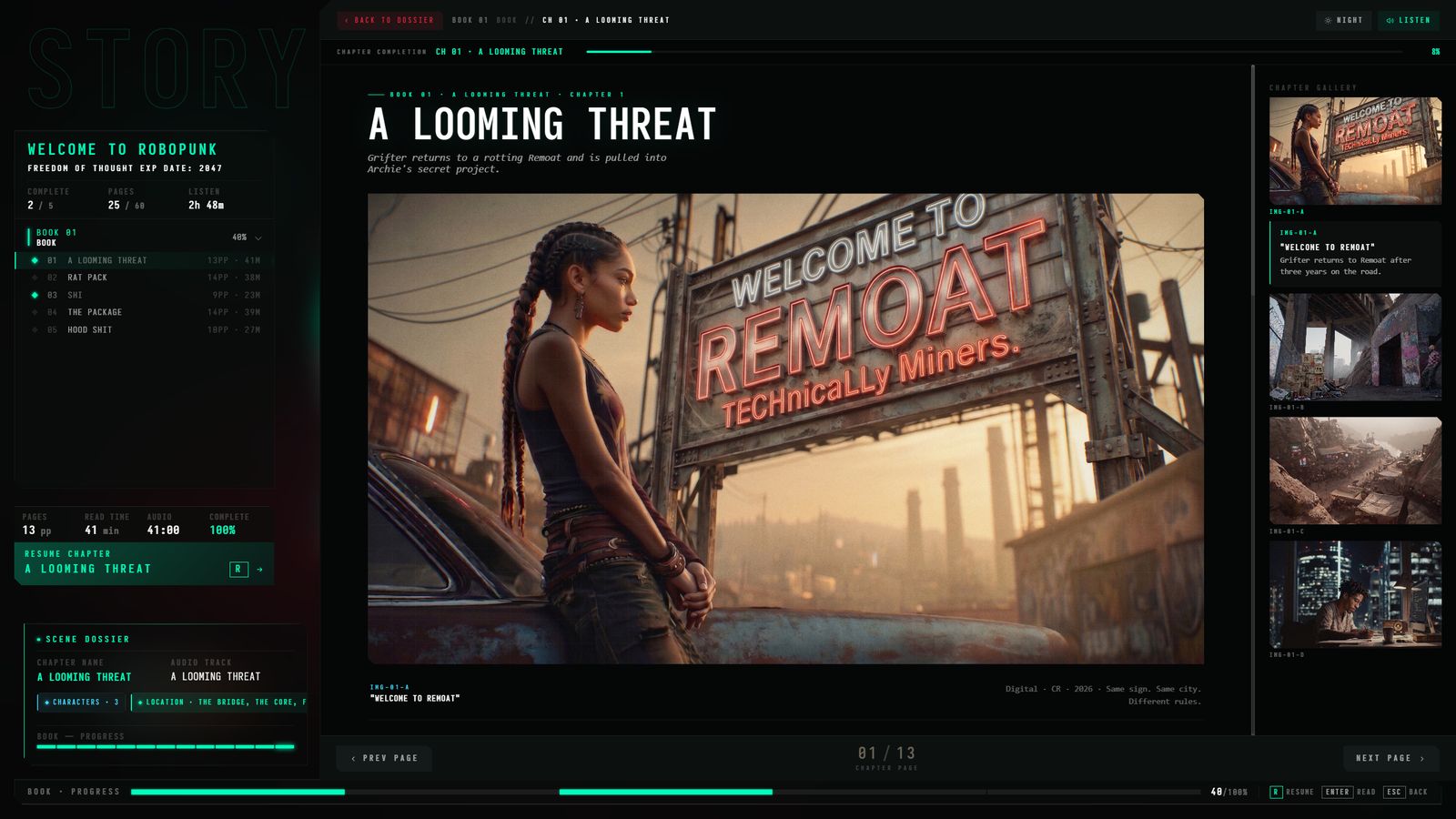The height and width of the screenshot is (819, 1456).
Task: Click the 40/100% book progress value
Action: [x=1228, y=792]
